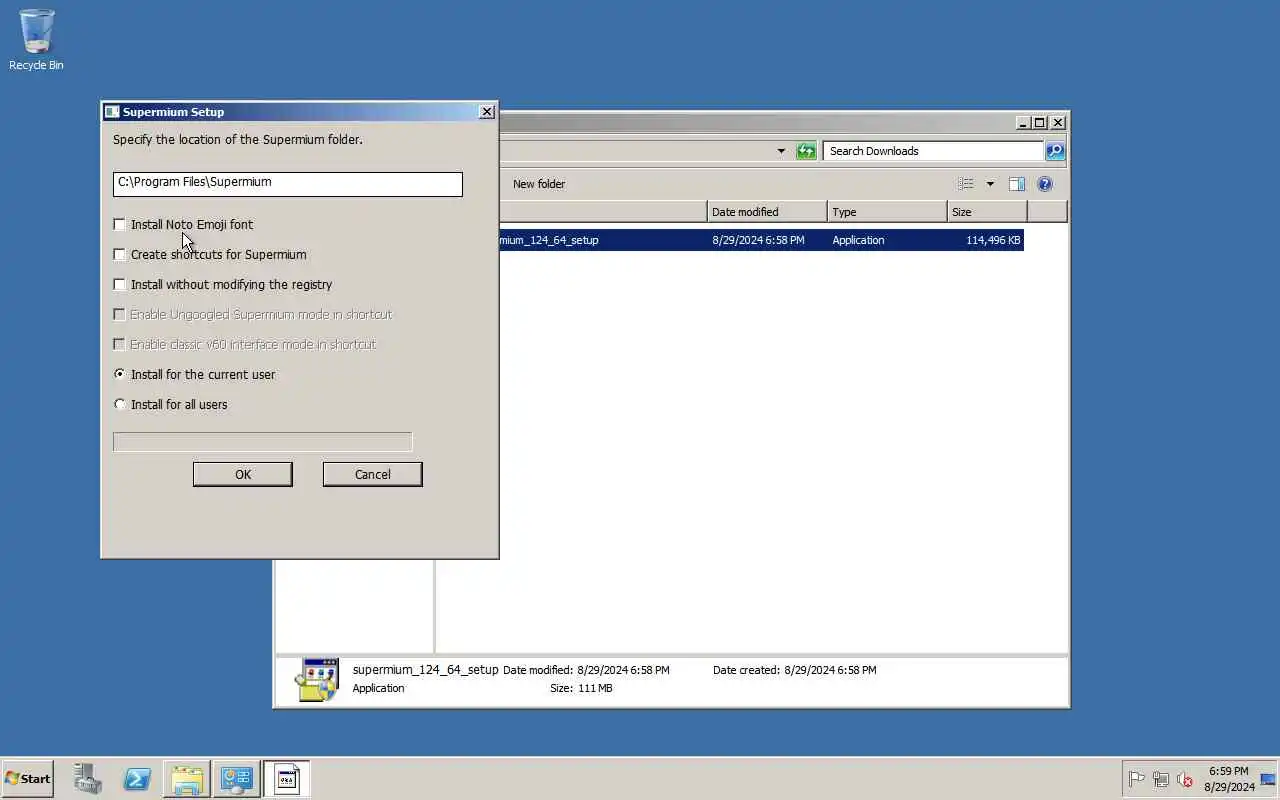Screen dimensions: 1280x800
Task: Select Install for the current user
Action: (x=120, y=375)
